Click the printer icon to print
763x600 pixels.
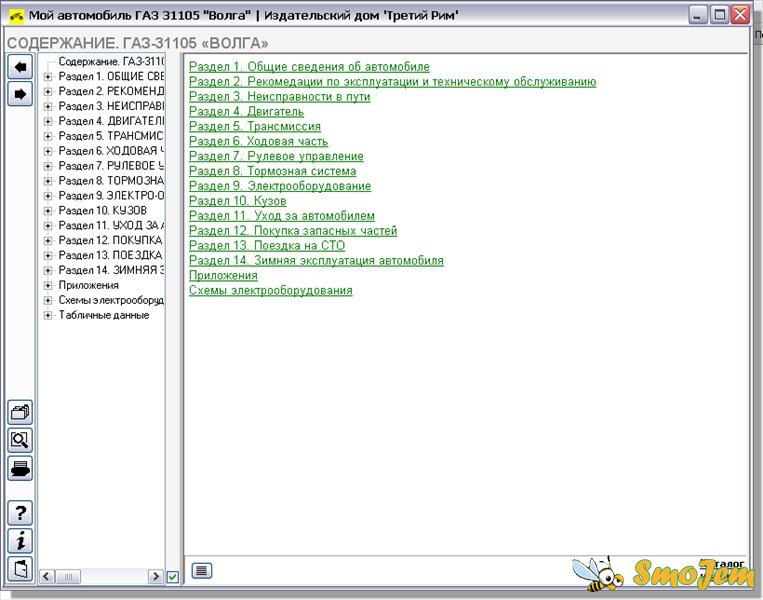(20, 468)
